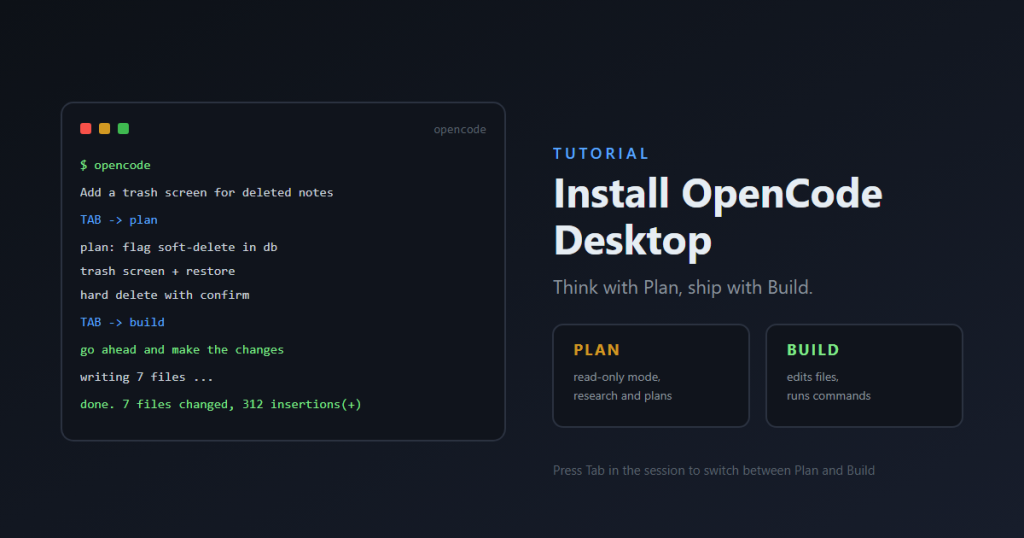Click the 'TAB -> build' line

tap(122, 323)
